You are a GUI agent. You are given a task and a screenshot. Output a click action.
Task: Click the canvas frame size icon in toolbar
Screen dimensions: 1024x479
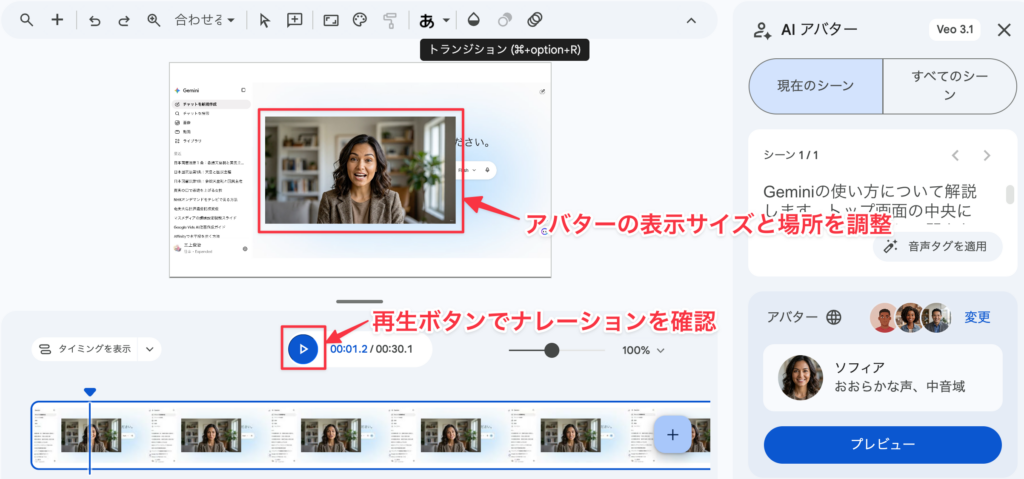(x=332, y=20)
